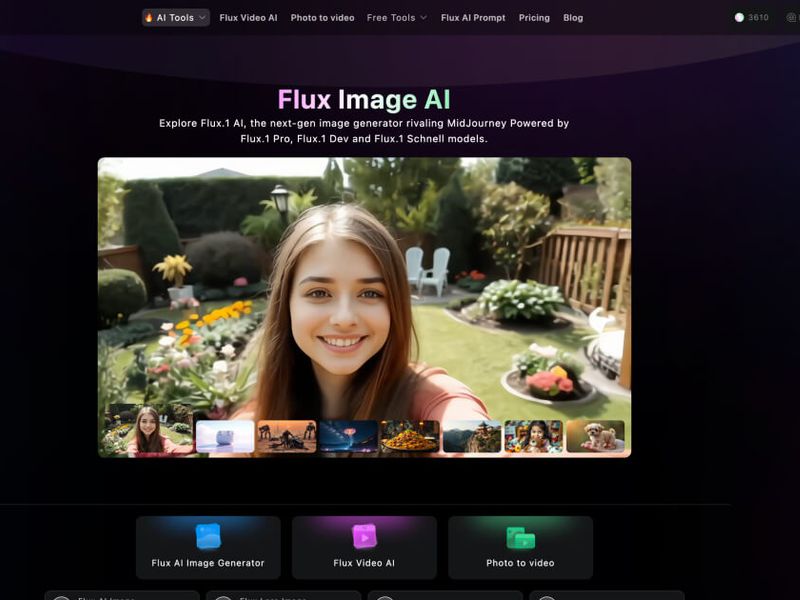Screen dimensions: 800x600
Task: Select Photo to video in the navigation bar
Action: tap(320, 17)
